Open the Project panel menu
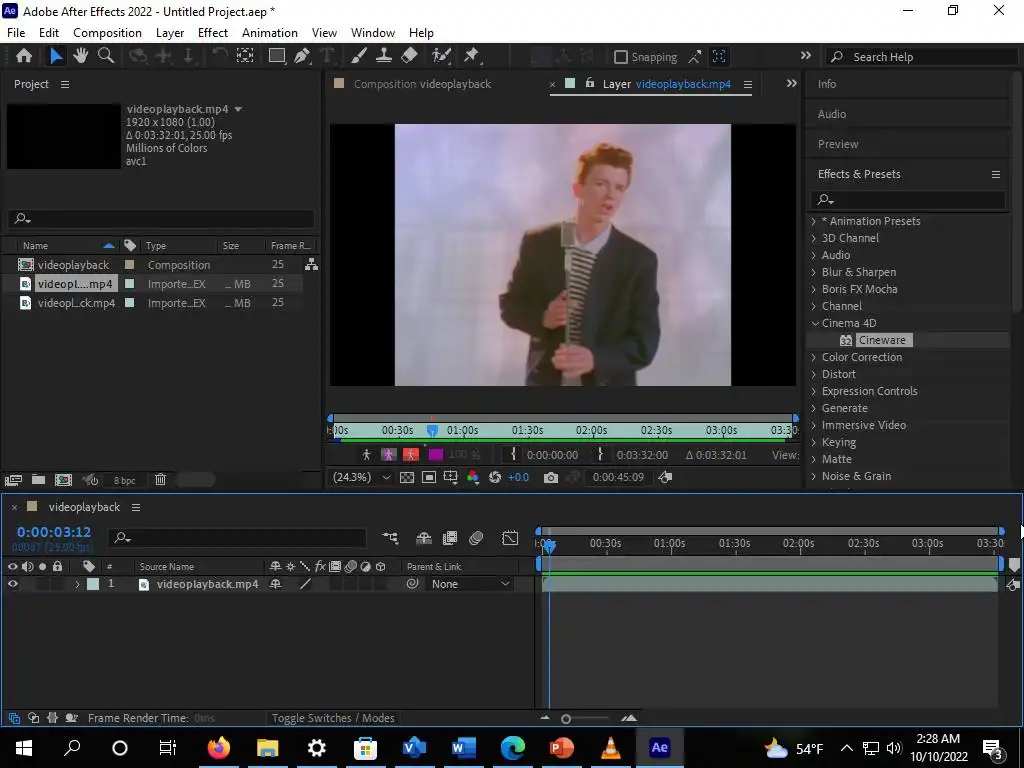This screenshot has height=768, width=1024. 65,84
